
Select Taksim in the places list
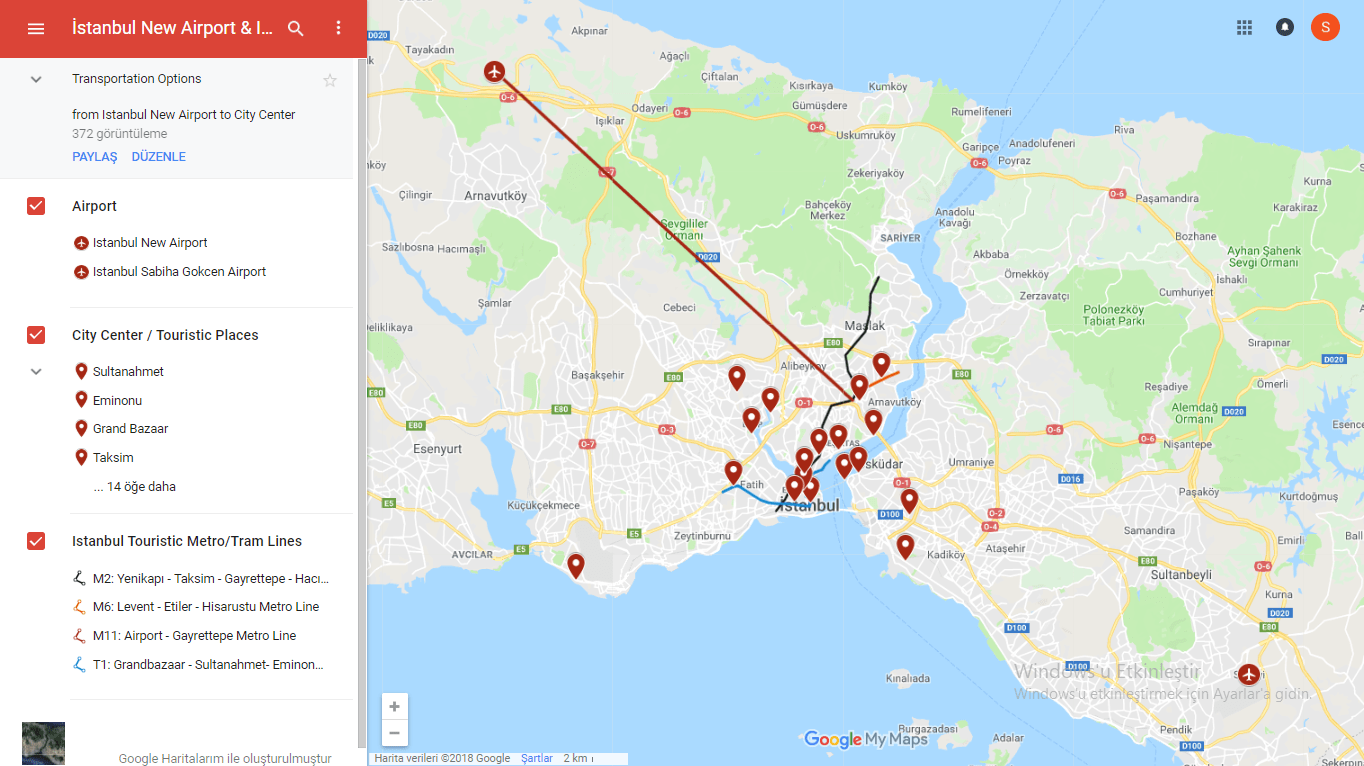(x=113, y=458)
